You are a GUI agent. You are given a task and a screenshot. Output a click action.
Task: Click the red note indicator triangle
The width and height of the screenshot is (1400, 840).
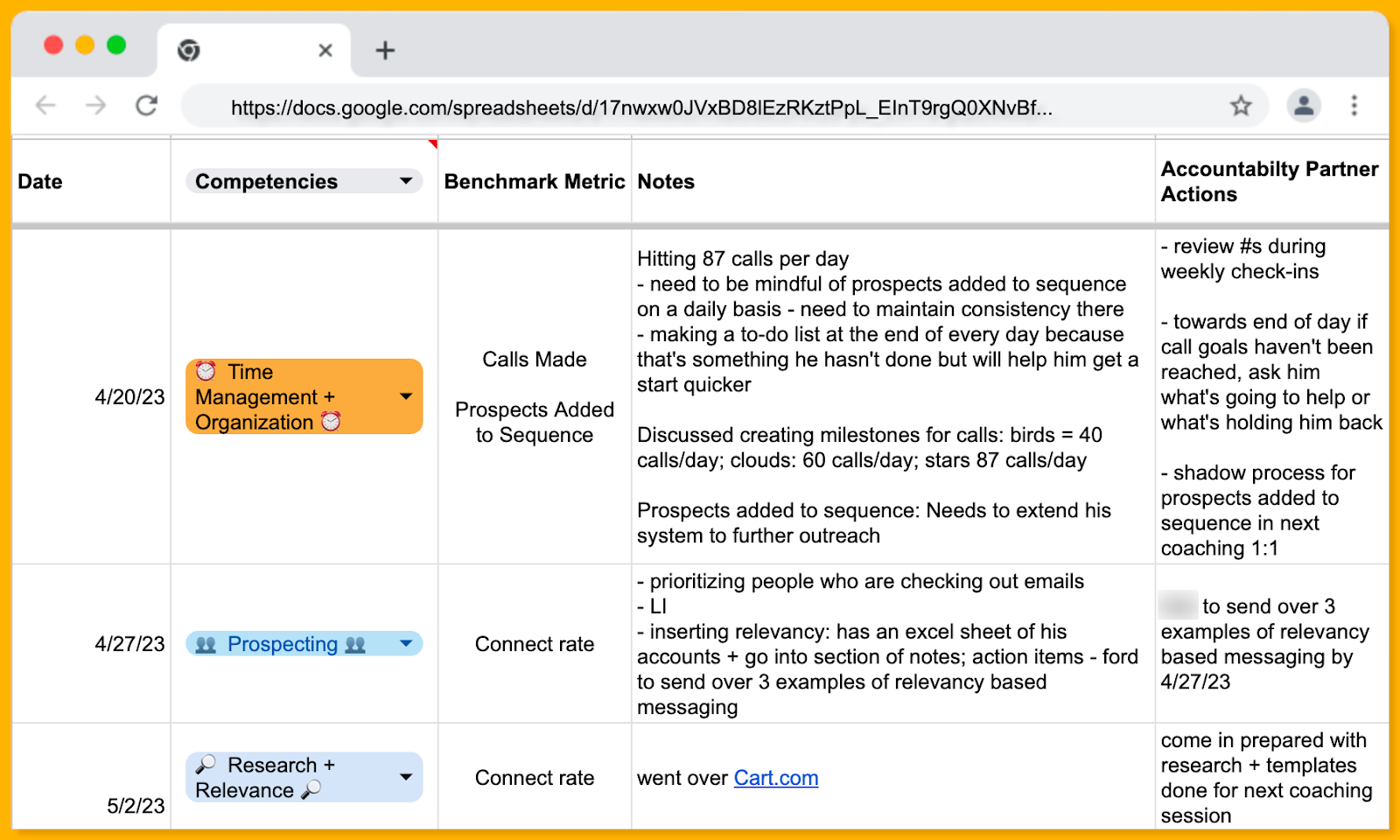coord(433,143)
